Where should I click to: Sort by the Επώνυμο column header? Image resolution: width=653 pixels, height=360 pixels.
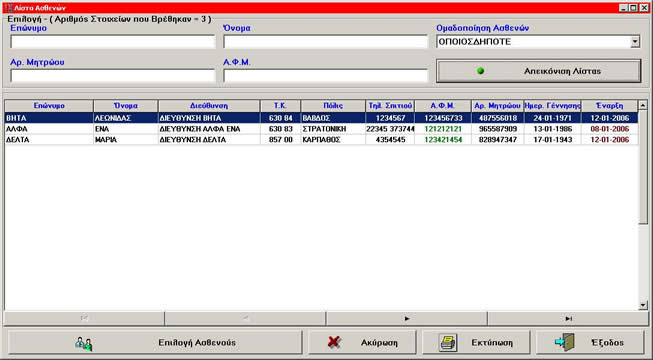tap(49, 106)
